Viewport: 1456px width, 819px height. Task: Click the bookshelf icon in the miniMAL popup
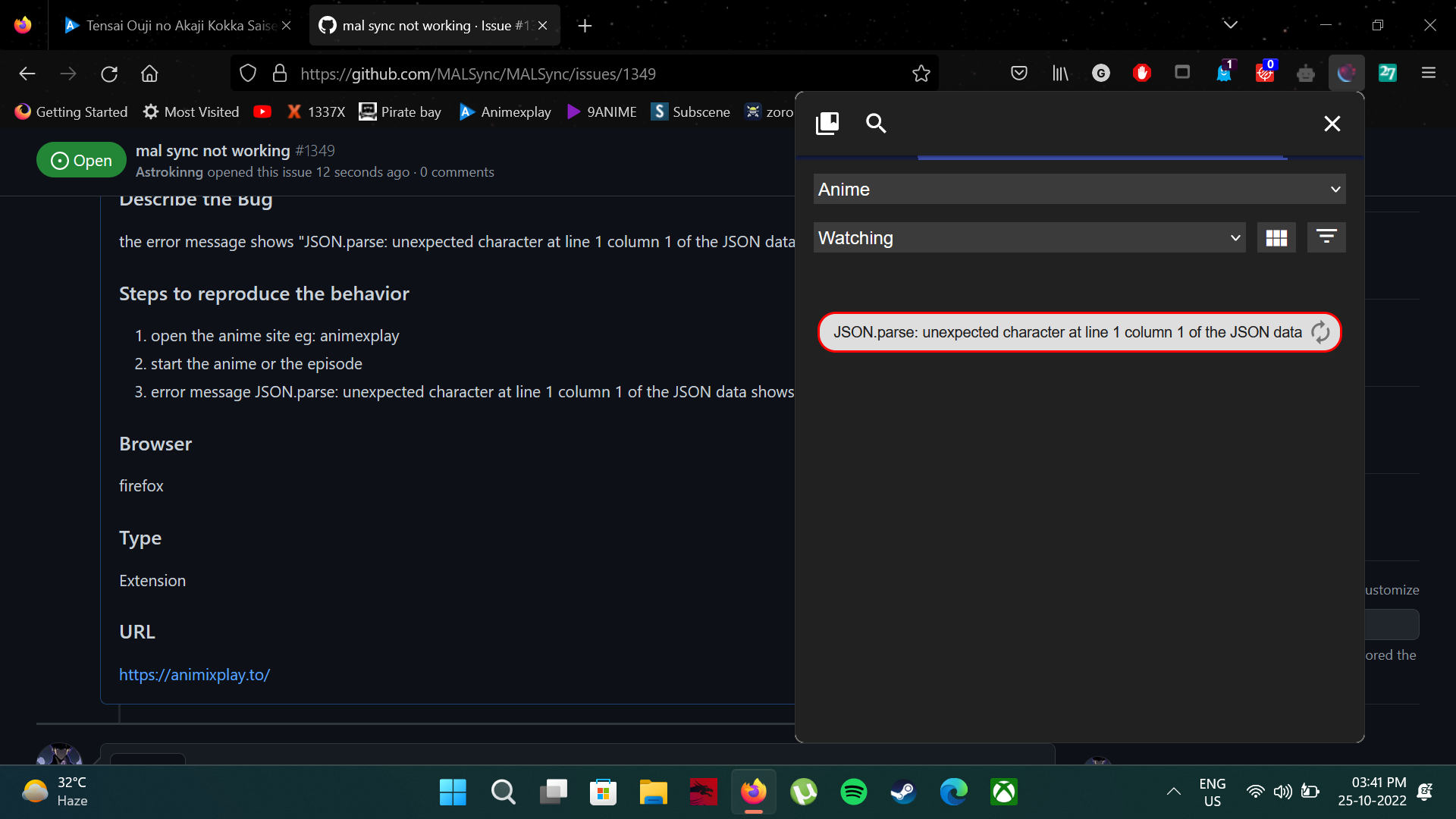827,123
